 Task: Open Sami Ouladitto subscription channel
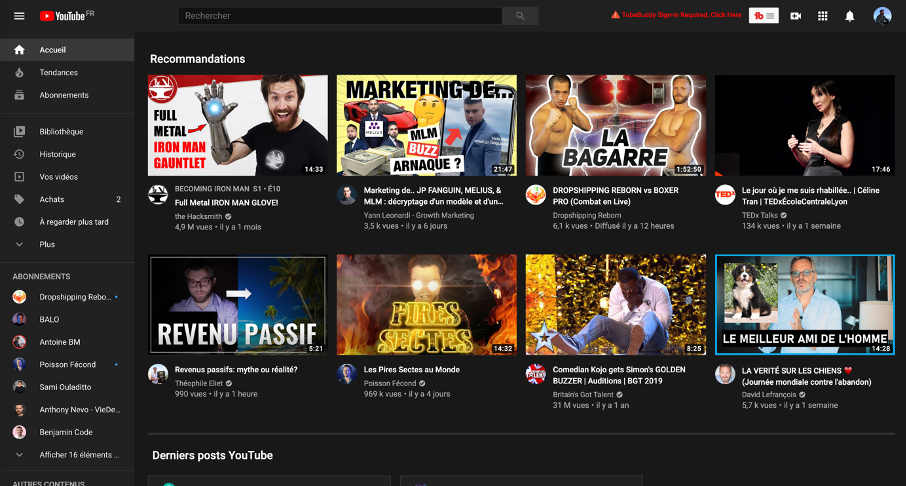67,387
